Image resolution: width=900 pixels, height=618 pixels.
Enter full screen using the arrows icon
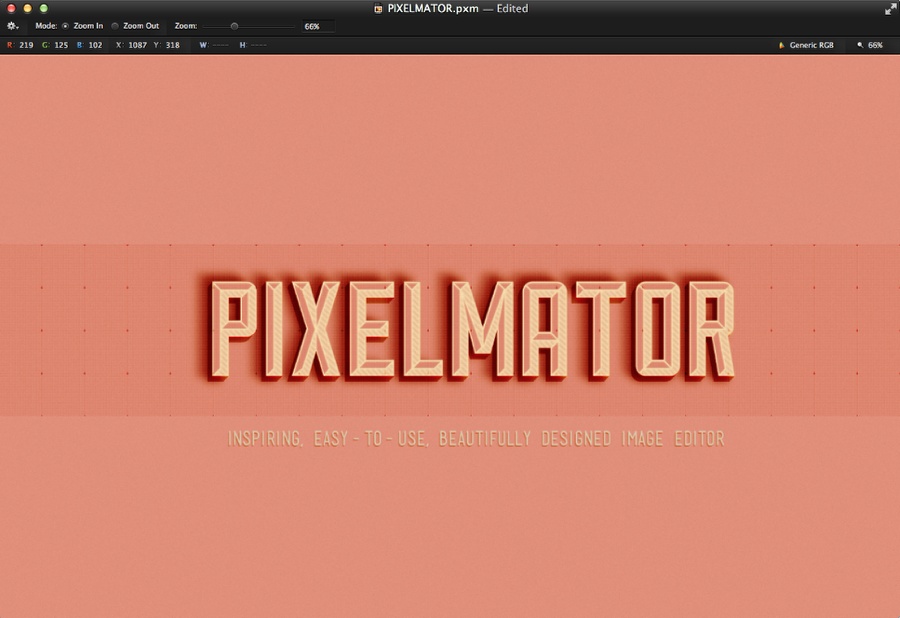890,9
